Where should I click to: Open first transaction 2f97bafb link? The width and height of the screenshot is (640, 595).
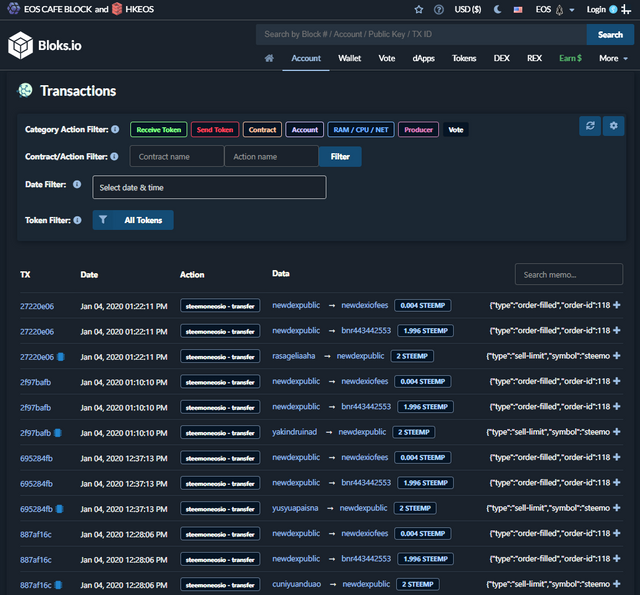(36, 382)
